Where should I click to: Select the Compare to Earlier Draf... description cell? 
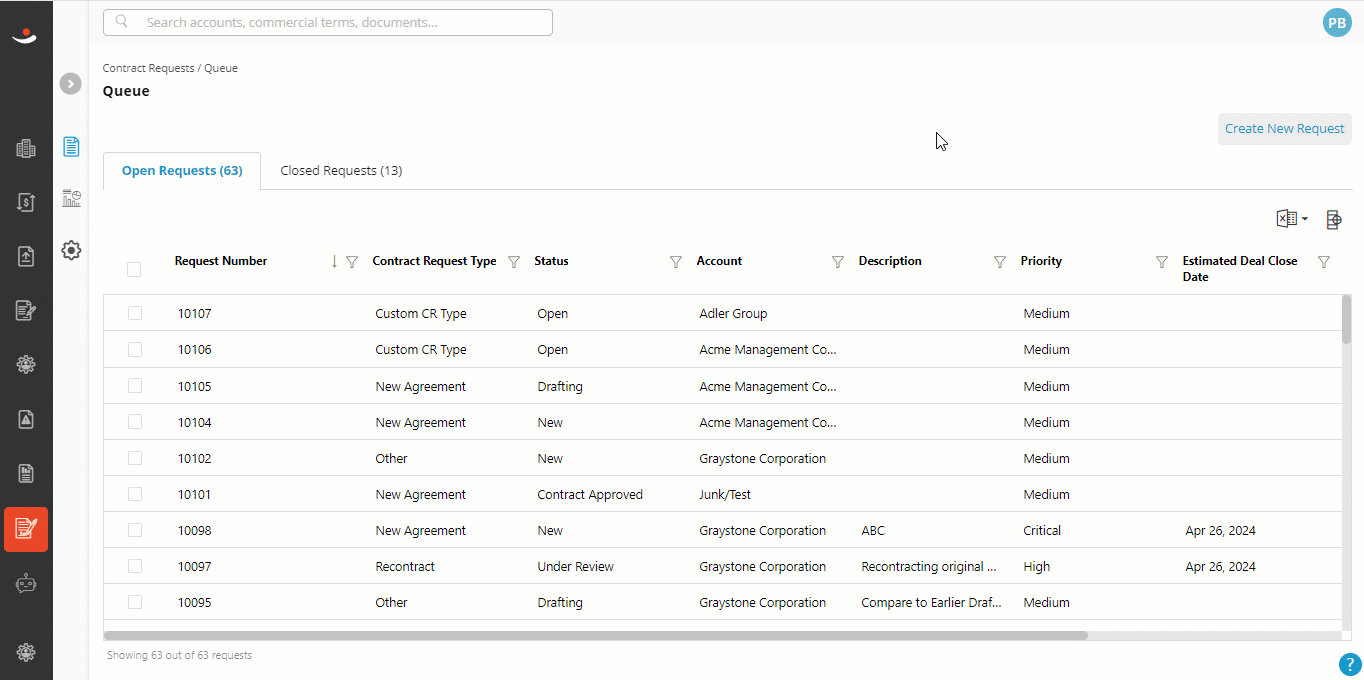(931, 602)
